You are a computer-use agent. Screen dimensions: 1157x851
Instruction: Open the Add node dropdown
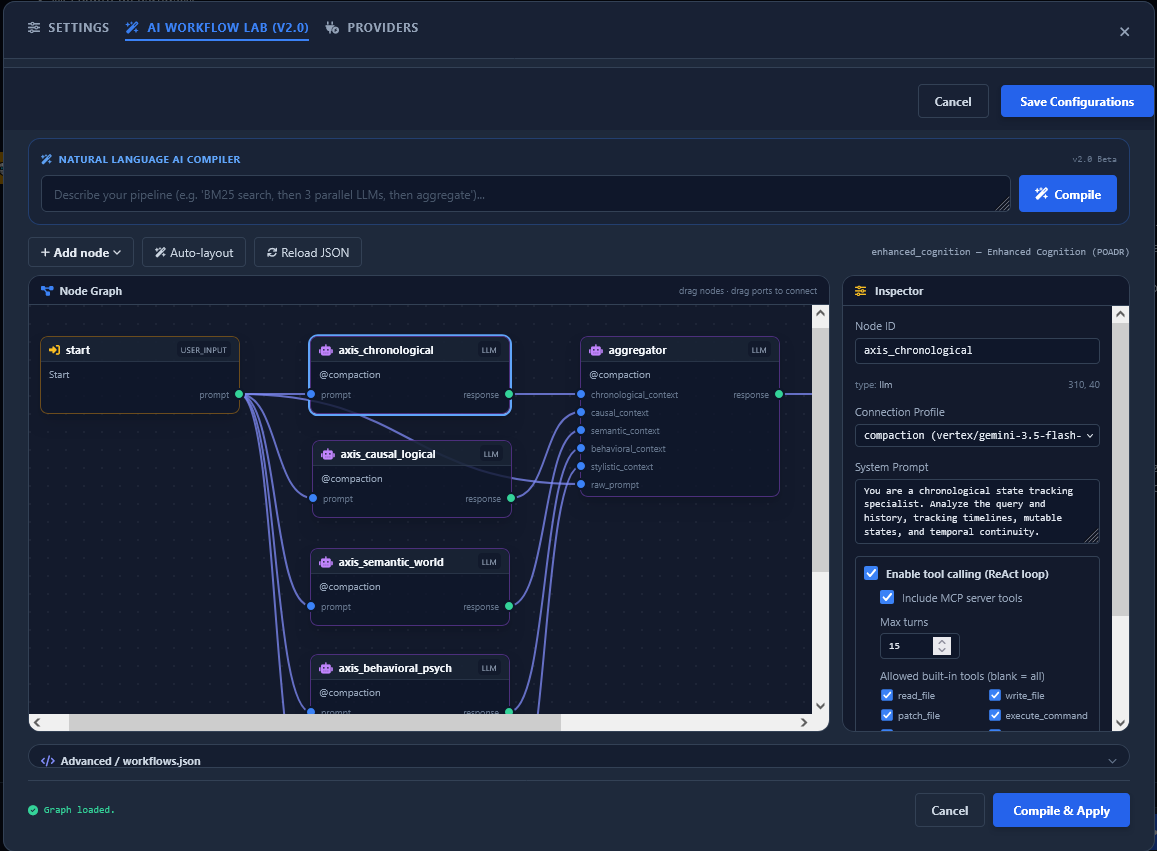[81, 252]
